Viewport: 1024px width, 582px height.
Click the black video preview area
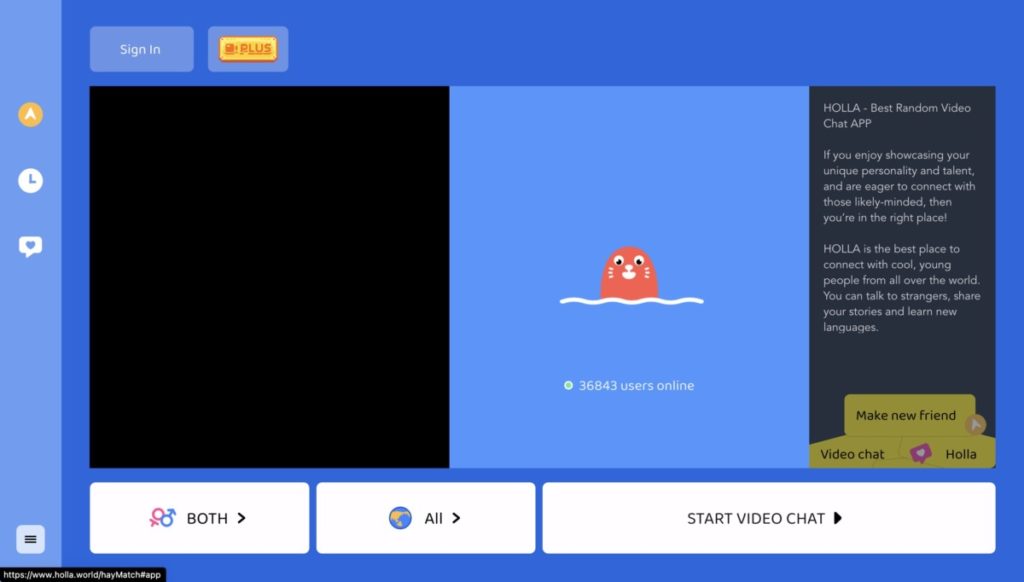point(269,277)
